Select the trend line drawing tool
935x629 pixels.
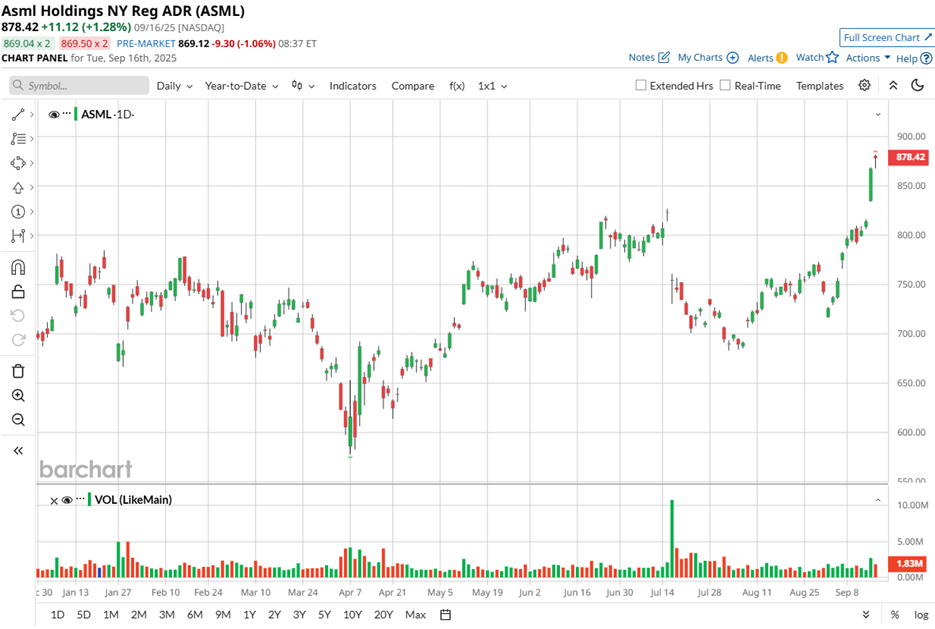pos(18,114)
